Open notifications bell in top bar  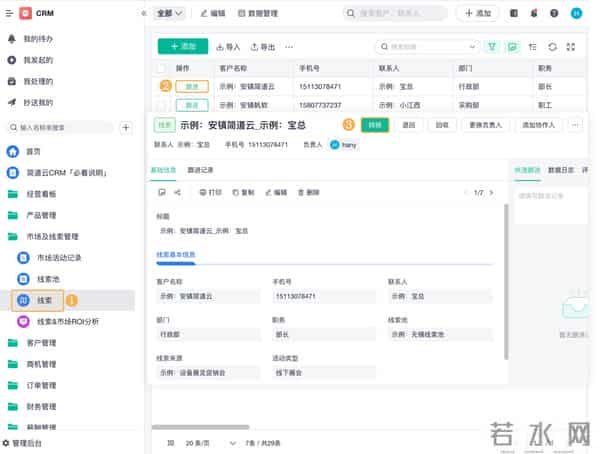coord(534,13)
